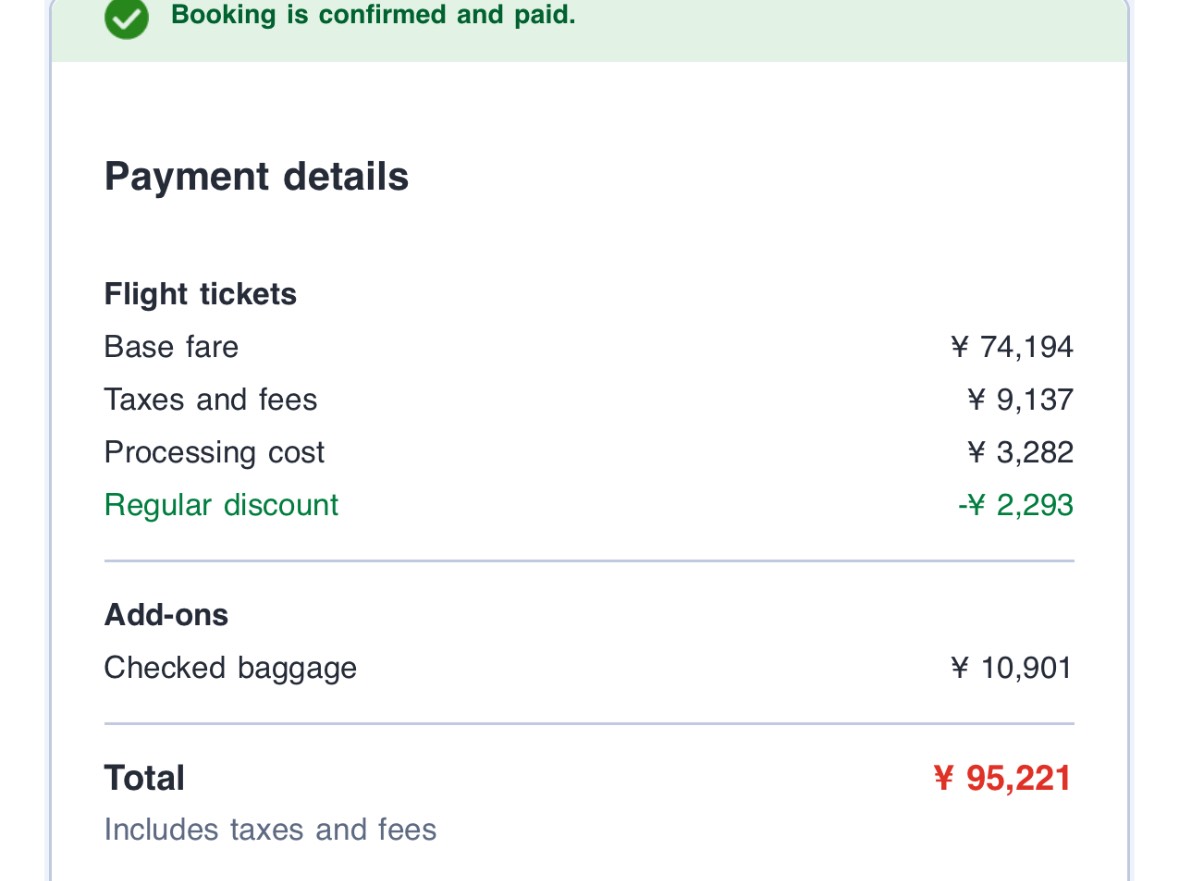1179x881 pixels.
Task: Click the ¥ 3,282 processing cost amount
Action: pos(1020,453)
